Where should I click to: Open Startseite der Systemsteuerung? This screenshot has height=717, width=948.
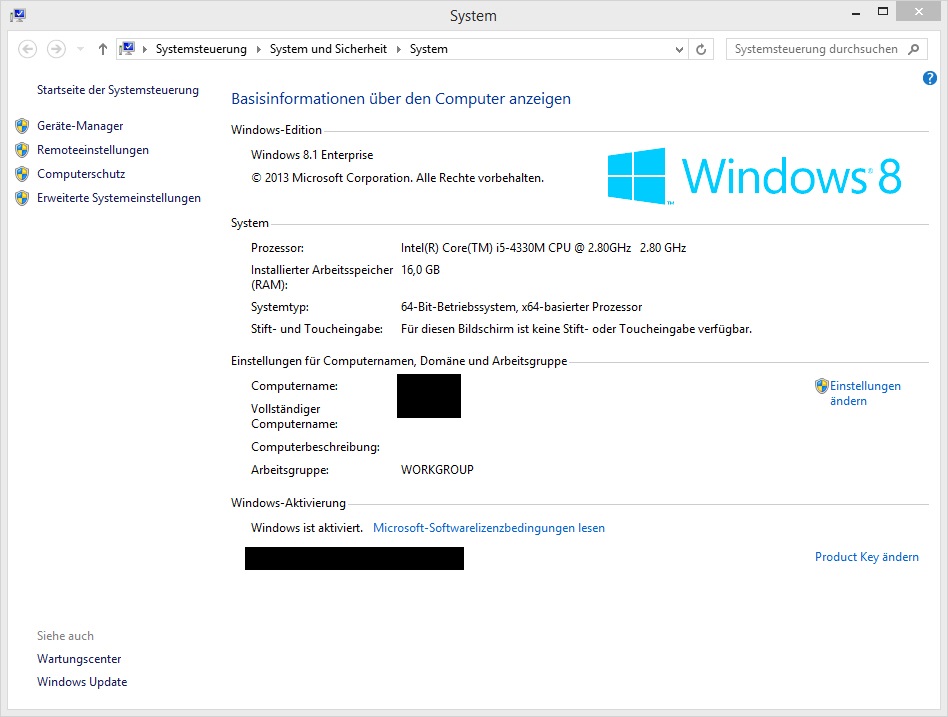(118, 90)
